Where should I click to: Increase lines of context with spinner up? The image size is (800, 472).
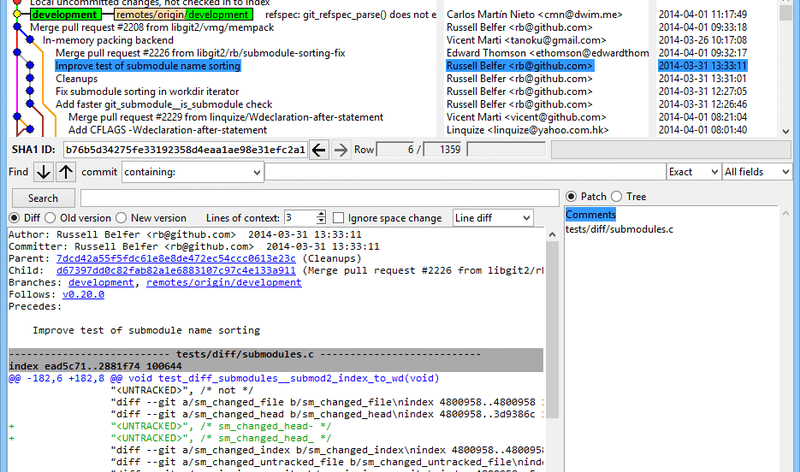click(320, 214)
